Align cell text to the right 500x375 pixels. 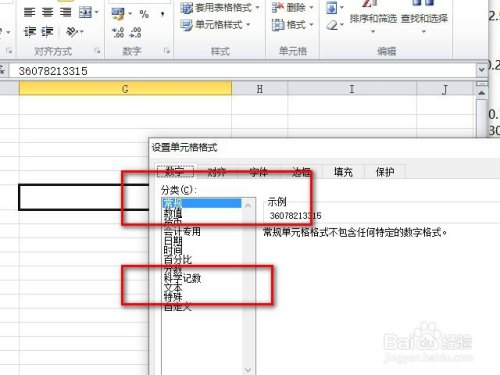[x=66, y=13]
